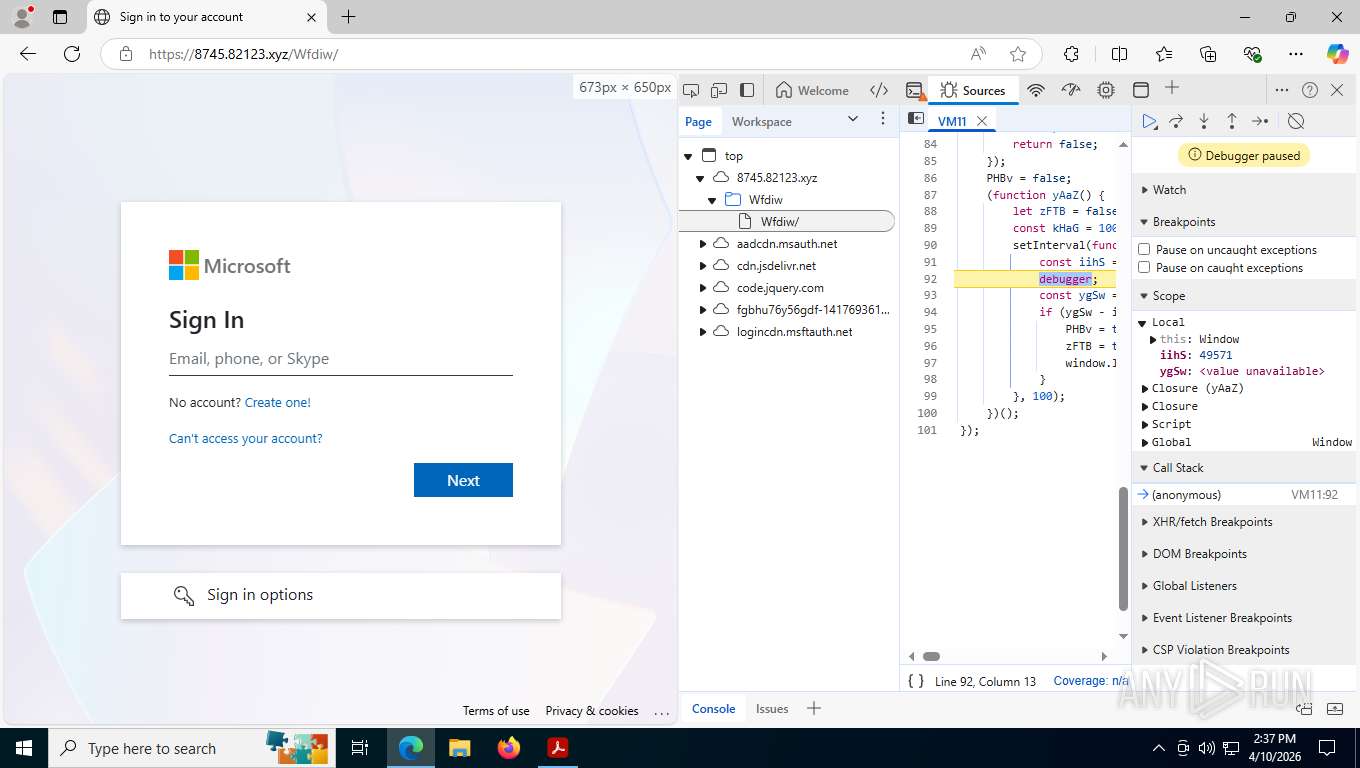
Task: Open Privacy & cookies link
Action: pyautogui.click(x=592, y=711)
